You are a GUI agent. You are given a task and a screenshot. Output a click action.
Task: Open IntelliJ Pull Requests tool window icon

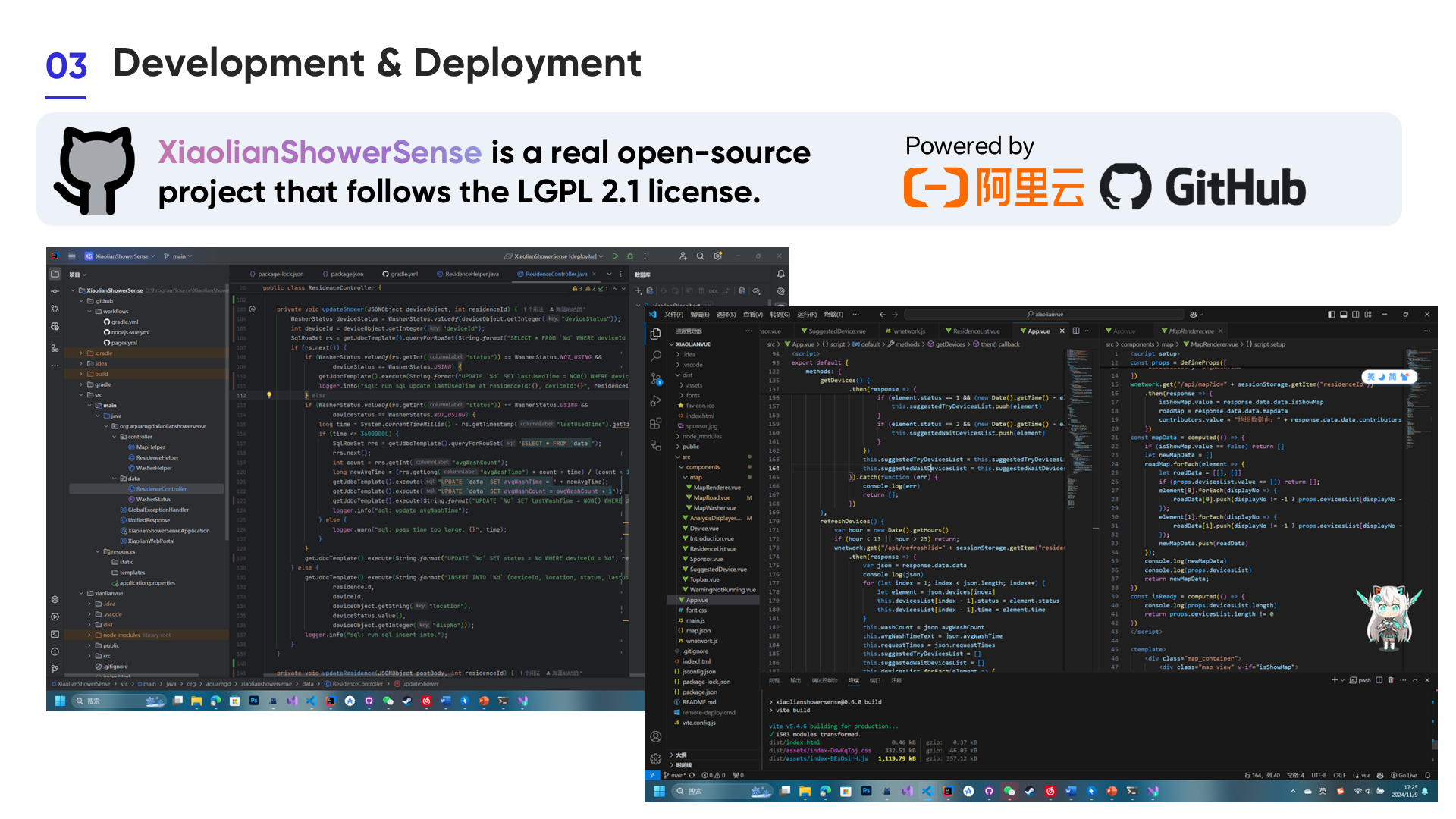coord(55,309)
